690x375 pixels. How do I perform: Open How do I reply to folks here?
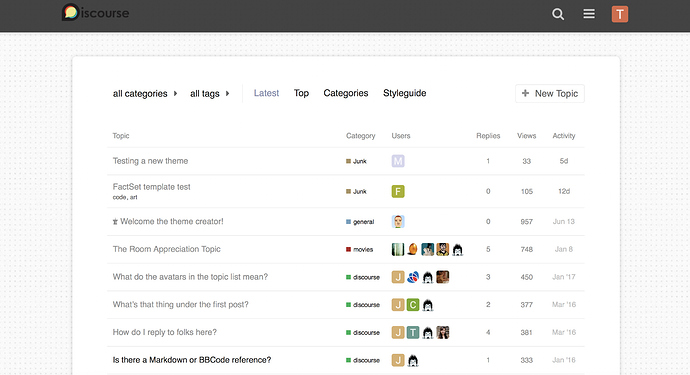165,332
